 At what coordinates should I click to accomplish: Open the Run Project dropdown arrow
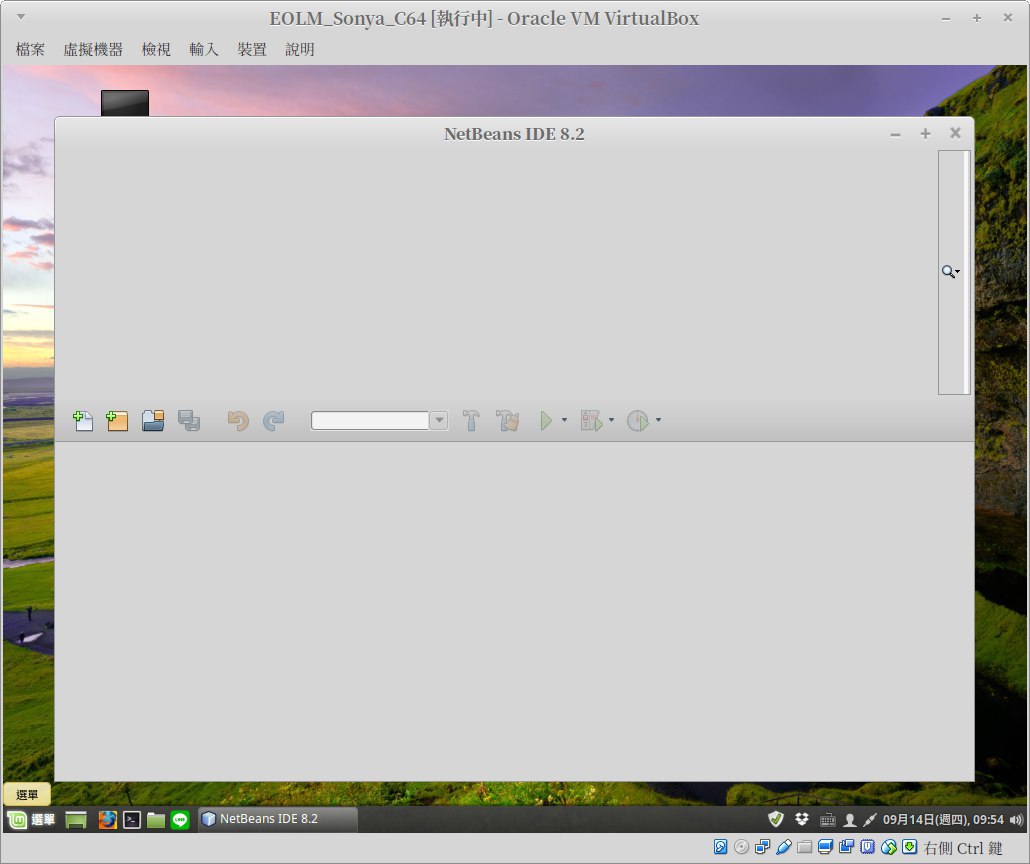(x=564, y=420)
